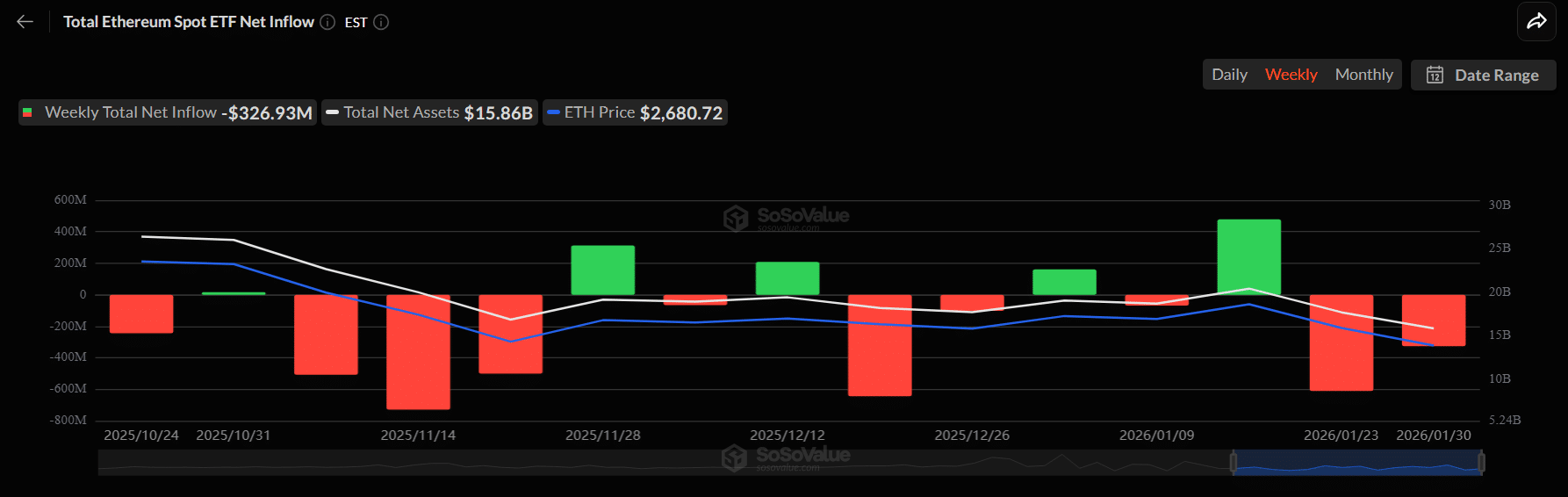Viewport: 1568px width, 497px height.
Task: Select the Weekly tab
Action: pos(1291,75)
